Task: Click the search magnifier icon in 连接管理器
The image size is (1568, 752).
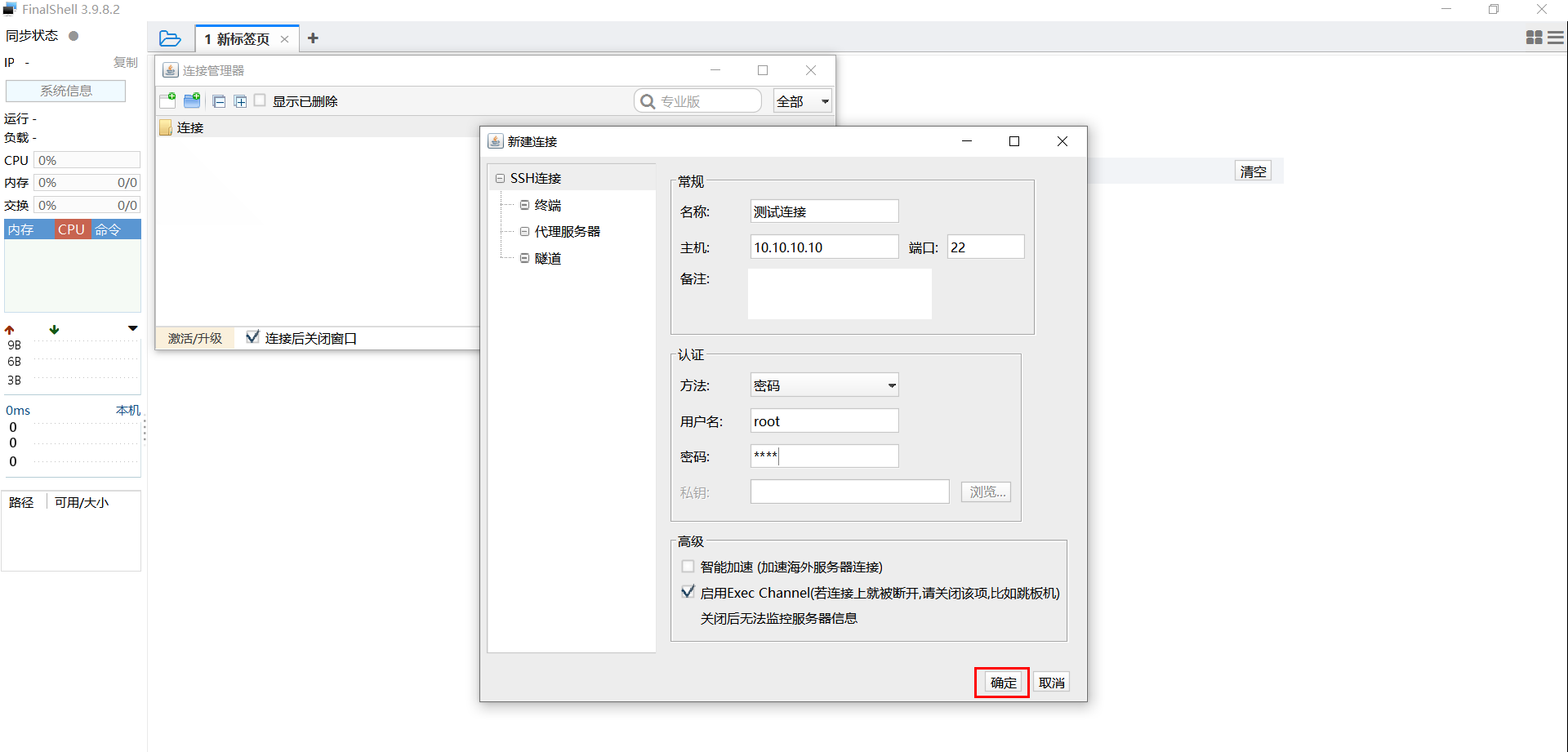Action: click(648, 101)
